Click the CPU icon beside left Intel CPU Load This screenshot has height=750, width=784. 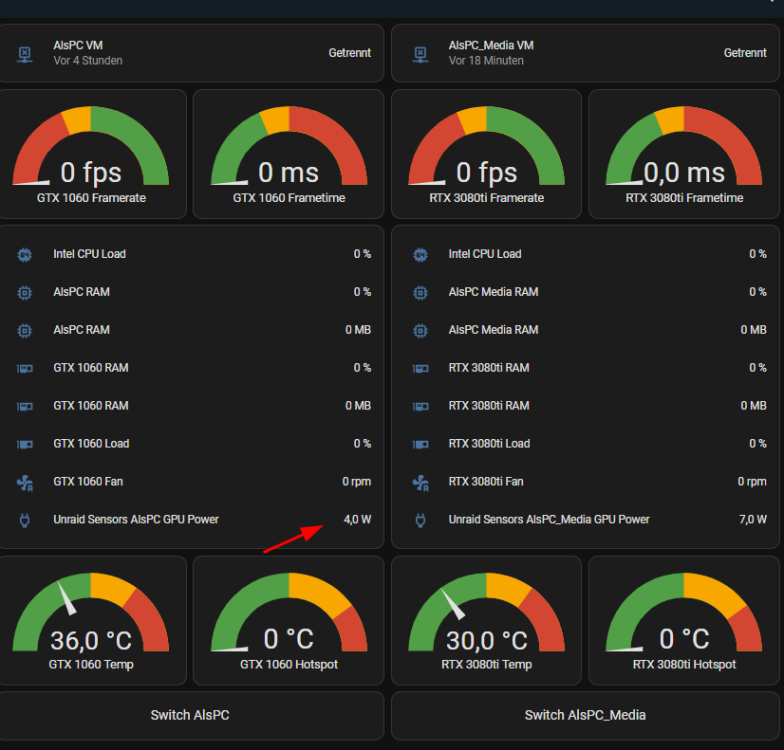(x=24, y=254)
